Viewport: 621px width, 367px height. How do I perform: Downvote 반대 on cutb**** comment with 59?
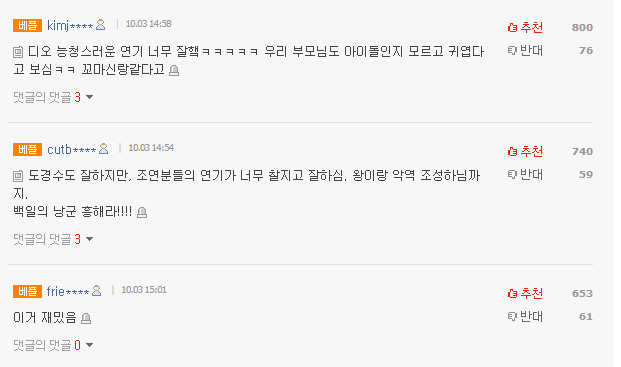tap(525, 174)
